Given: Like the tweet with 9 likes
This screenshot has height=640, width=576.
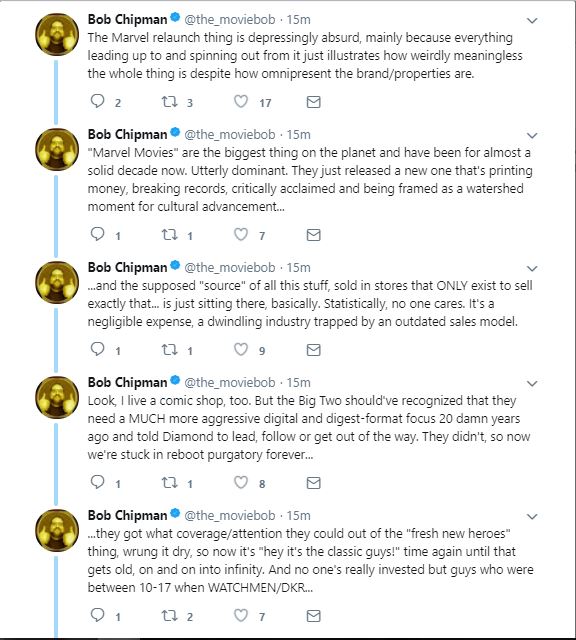Looking at the screenshot, I should coord(241,349).
